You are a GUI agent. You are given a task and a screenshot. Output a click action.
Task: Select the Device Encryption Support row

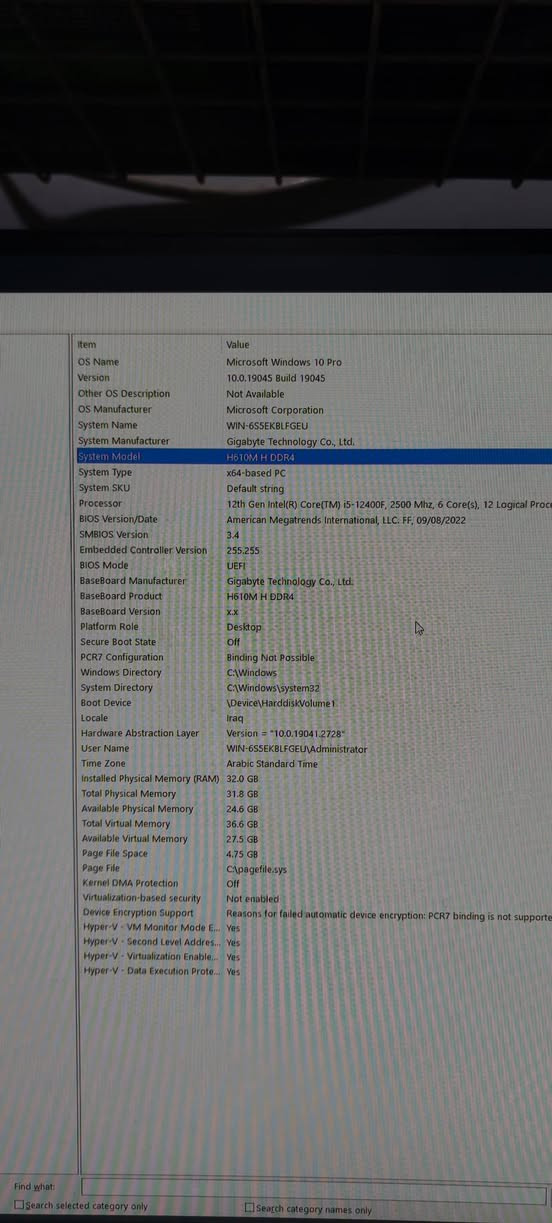click(x=313, y=913)
